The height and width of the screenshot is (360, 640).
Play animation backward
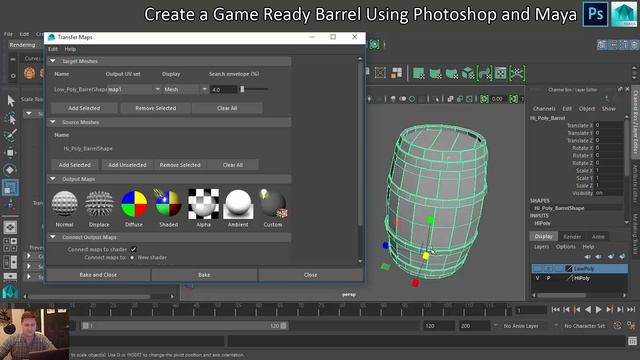588,310
